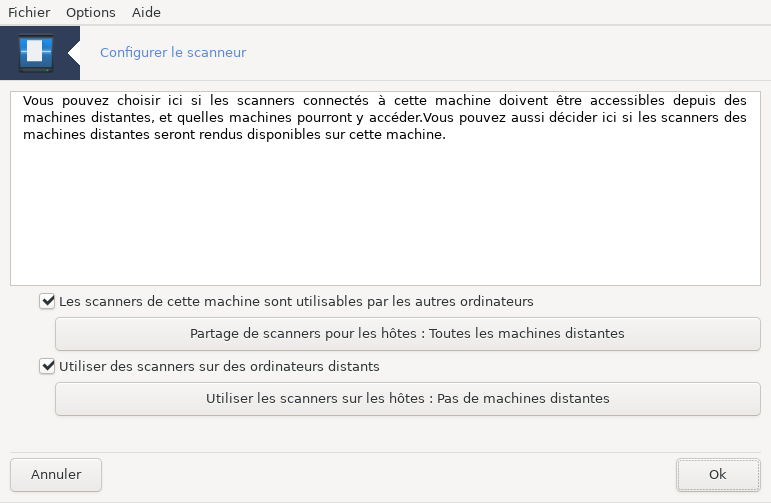Open the Aide menu
Image resolution: width=771 pixels, height=503 pixels.
pos(146,13)
